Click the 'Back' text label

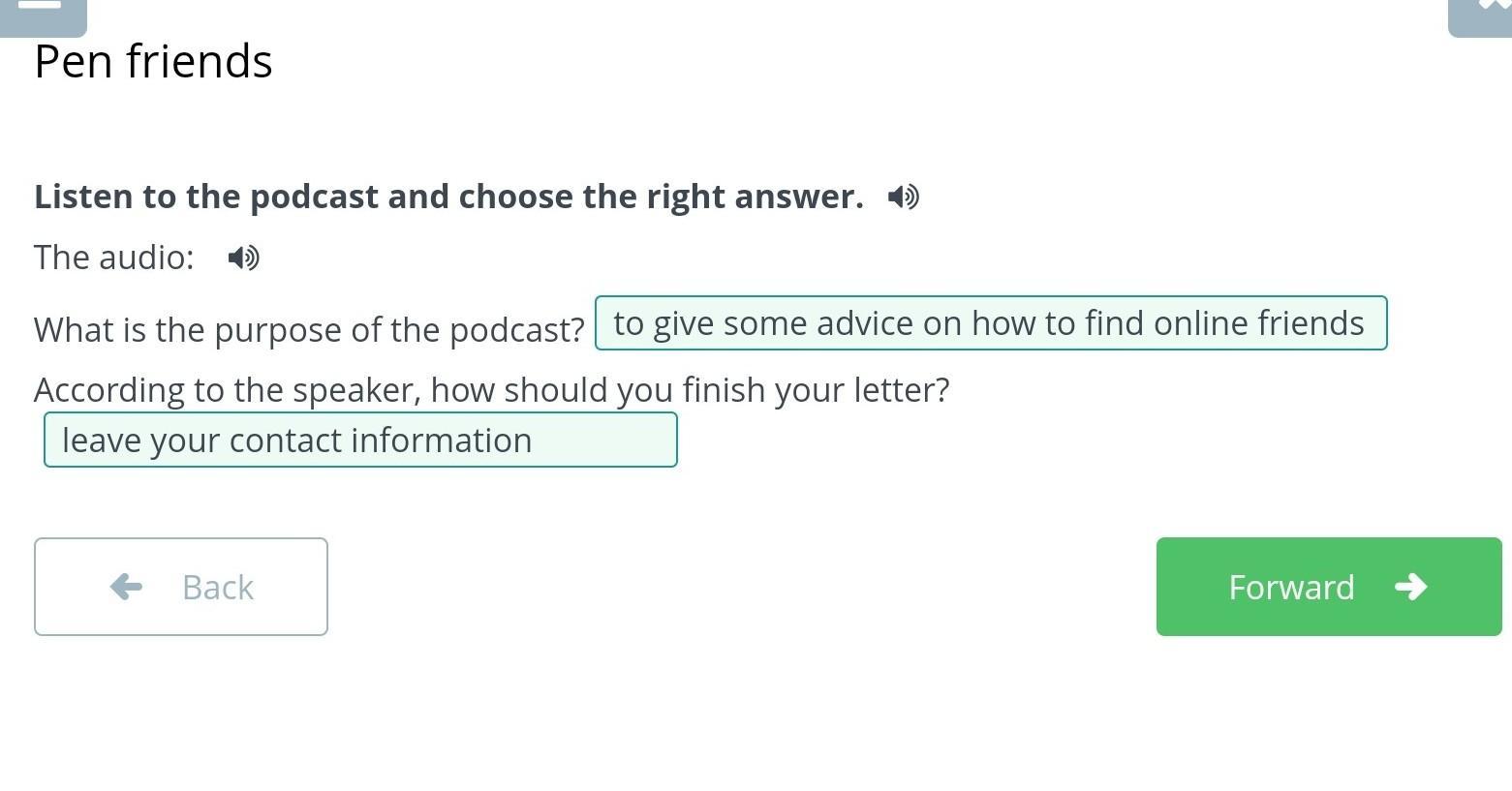coord(218,587)
